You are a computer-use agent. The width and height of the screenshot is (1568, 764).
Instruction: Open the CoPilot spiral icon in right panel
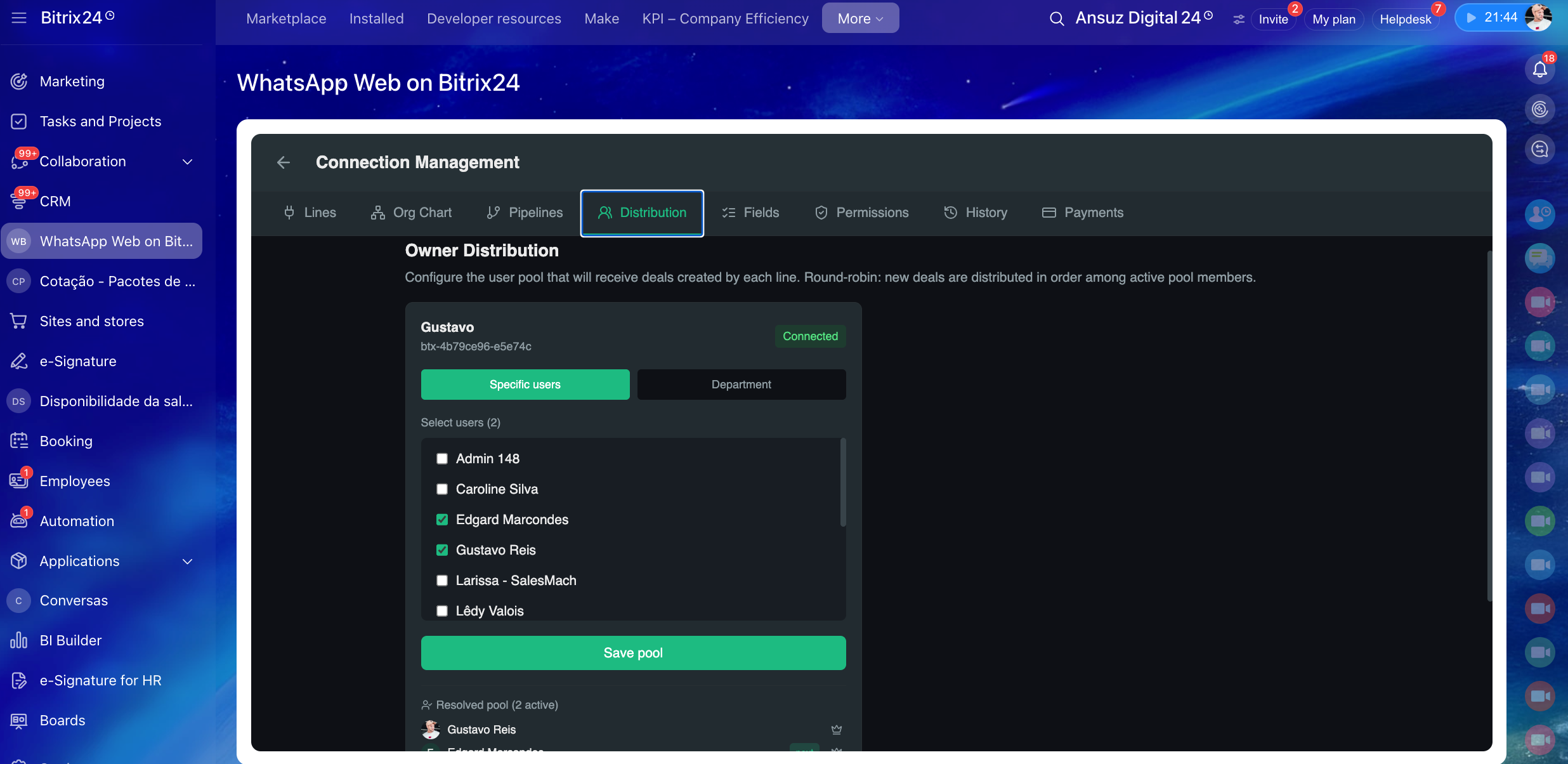pos(1539,109)
